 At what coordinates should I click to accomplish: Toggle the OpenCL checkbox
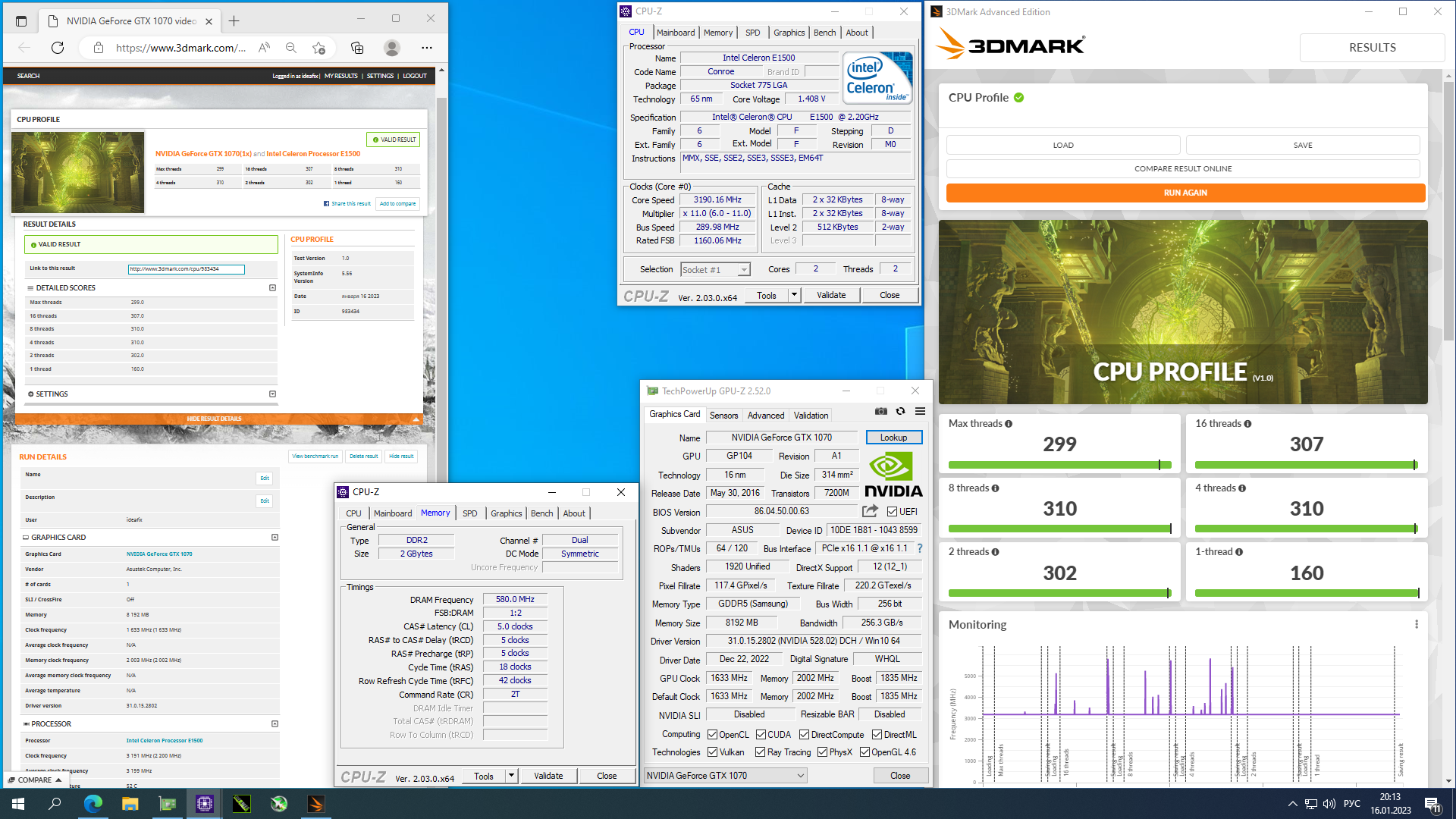pos(712,735)
